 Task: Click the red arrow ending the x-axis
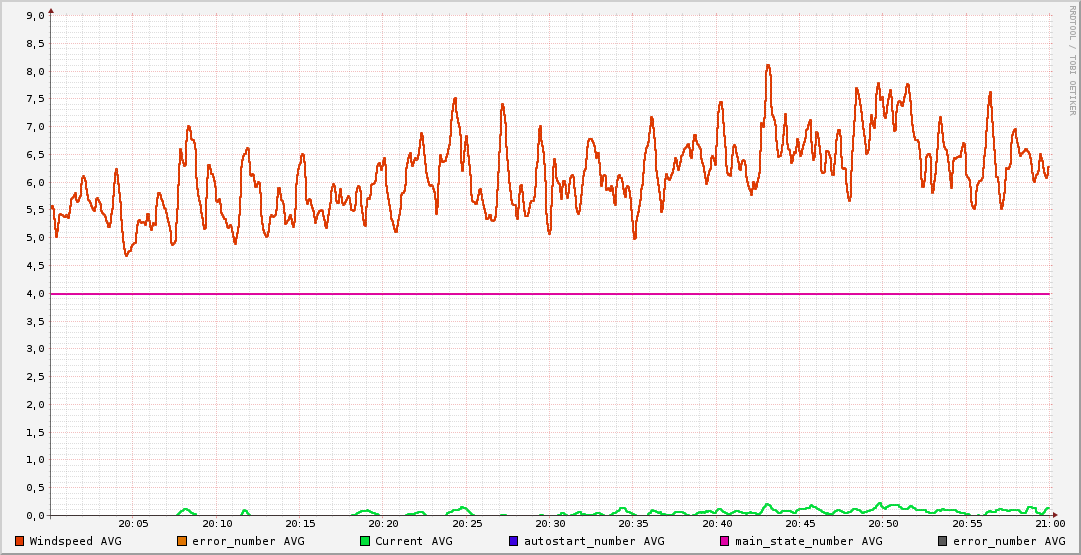click(1055, 515)
